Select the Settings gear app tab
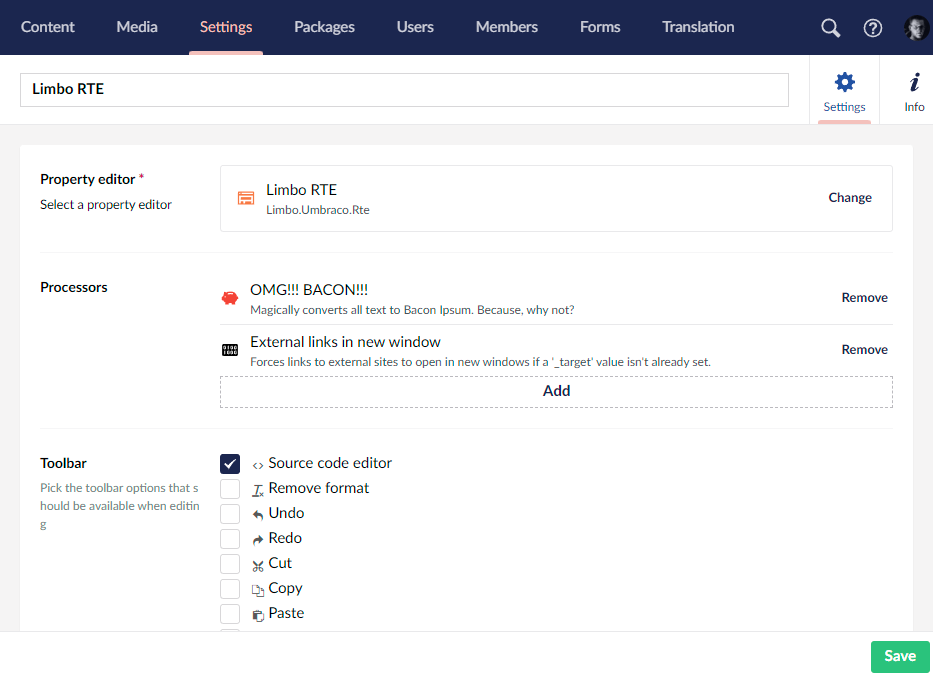Viewport: 933px width, 681px height. (844, 92)
